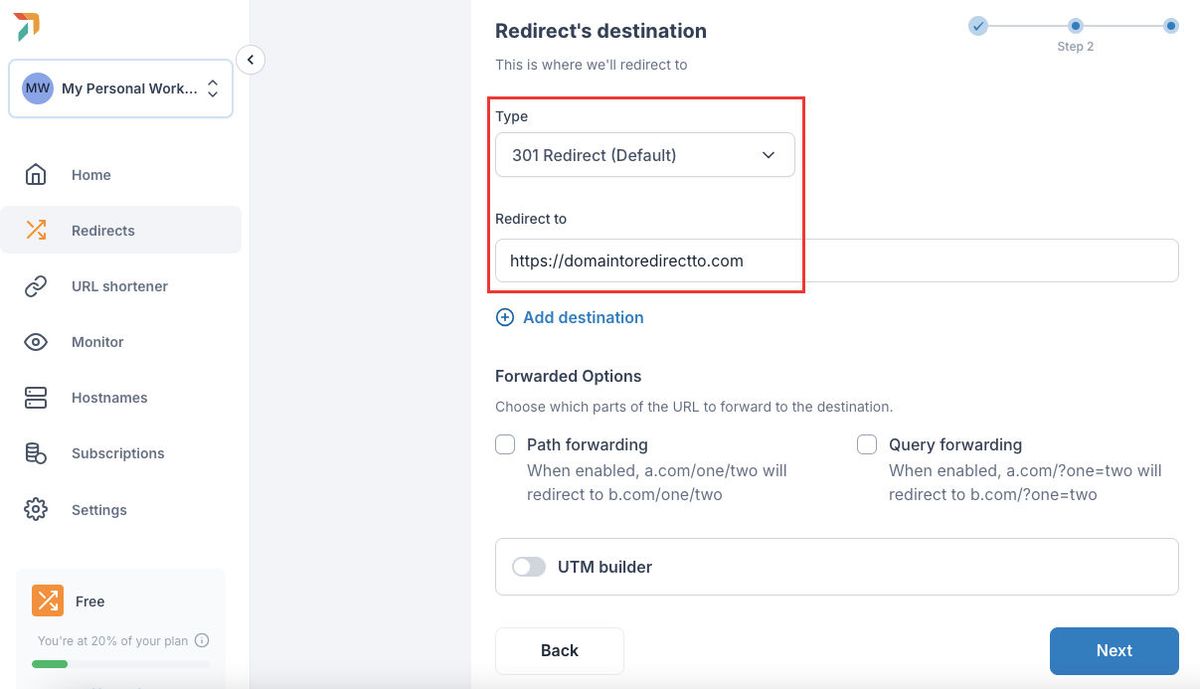Click the Subscriptions coins icon
Image resolution: width=1200 pixels, height=689 pixels.
(36, 453)
